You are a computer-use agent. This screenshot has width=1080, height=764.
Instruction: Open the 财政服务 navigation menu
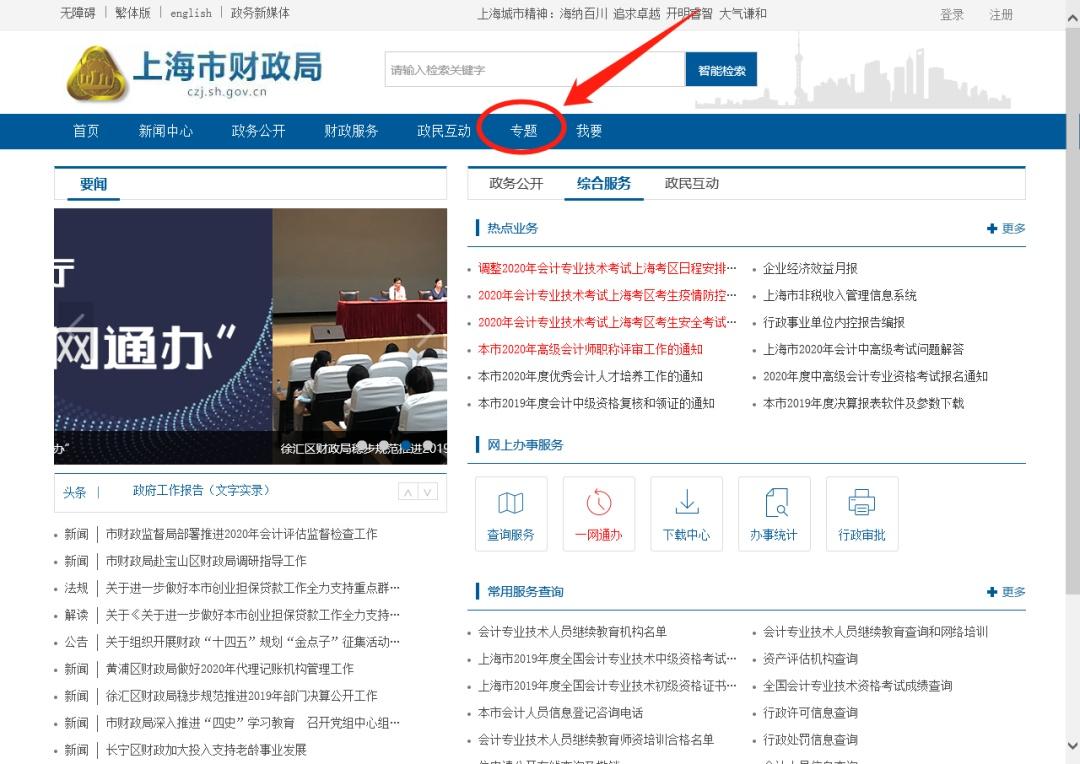(350, 130)
